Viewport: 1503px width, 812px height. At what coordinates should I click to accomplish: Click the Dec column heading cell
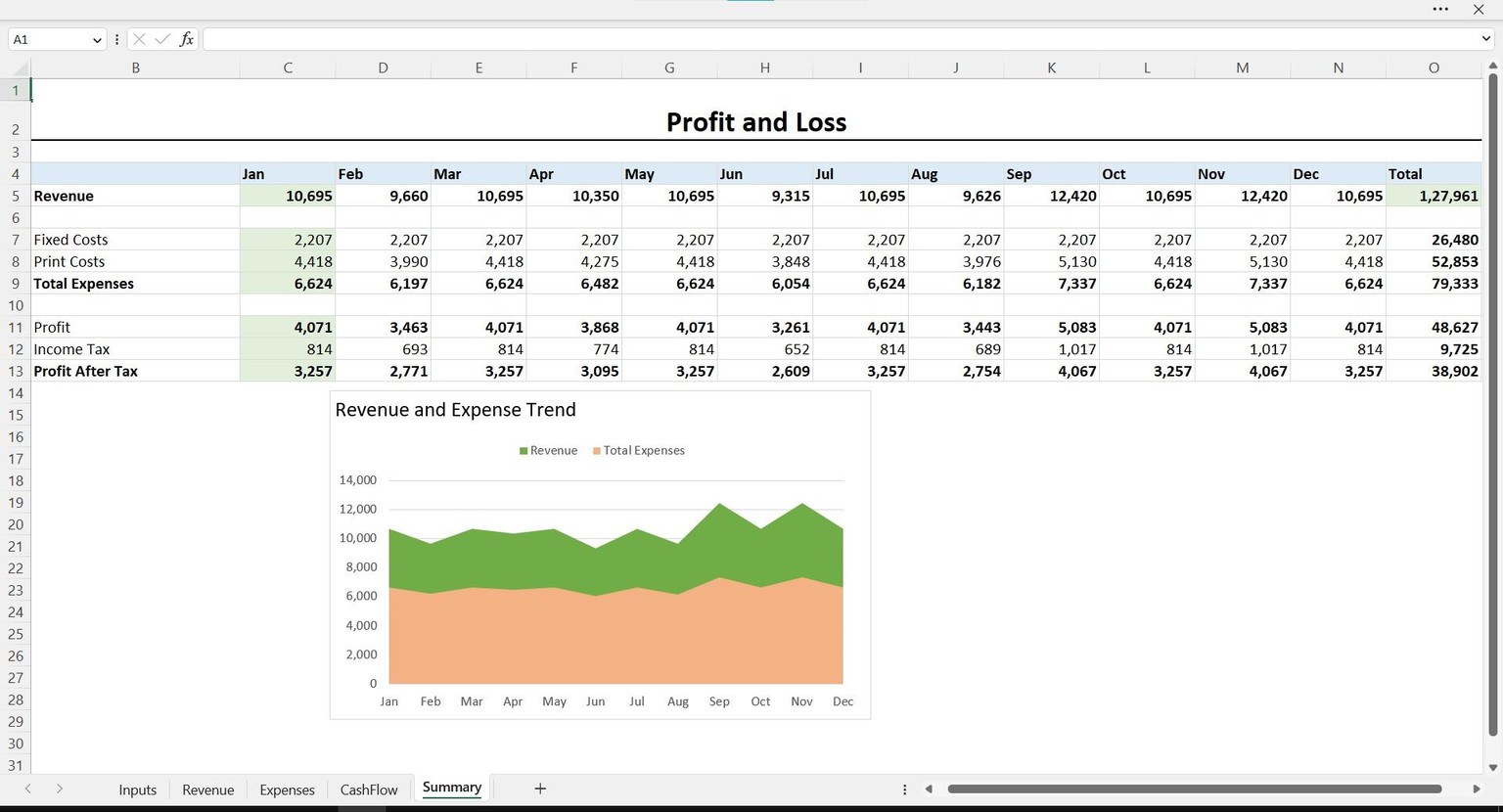tap(1338, 174)
